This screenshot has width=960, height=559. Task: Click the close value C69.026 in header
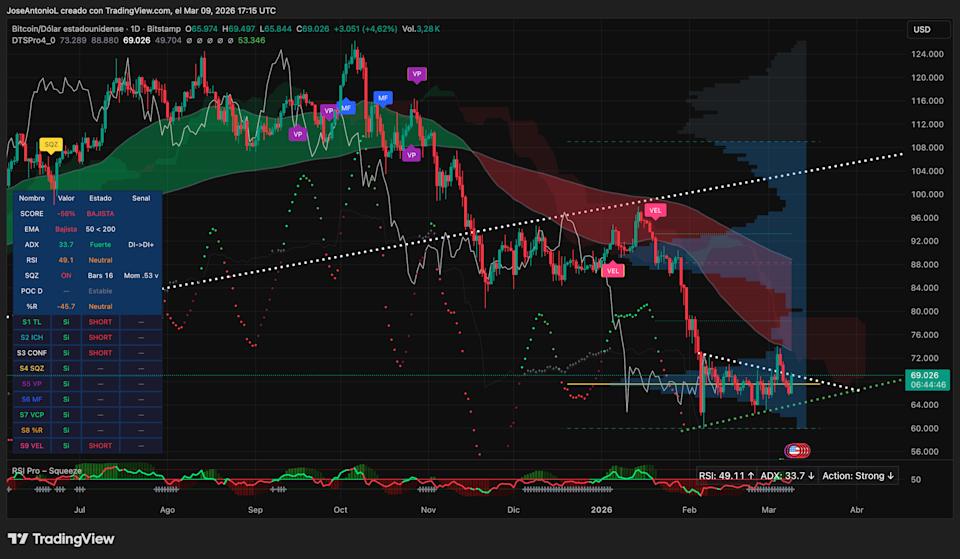tap(313, 29)
